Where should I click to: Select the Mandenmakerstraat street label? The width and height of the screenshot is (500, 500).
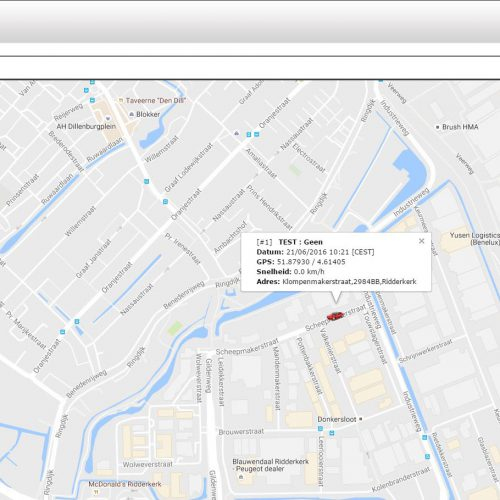276,378
